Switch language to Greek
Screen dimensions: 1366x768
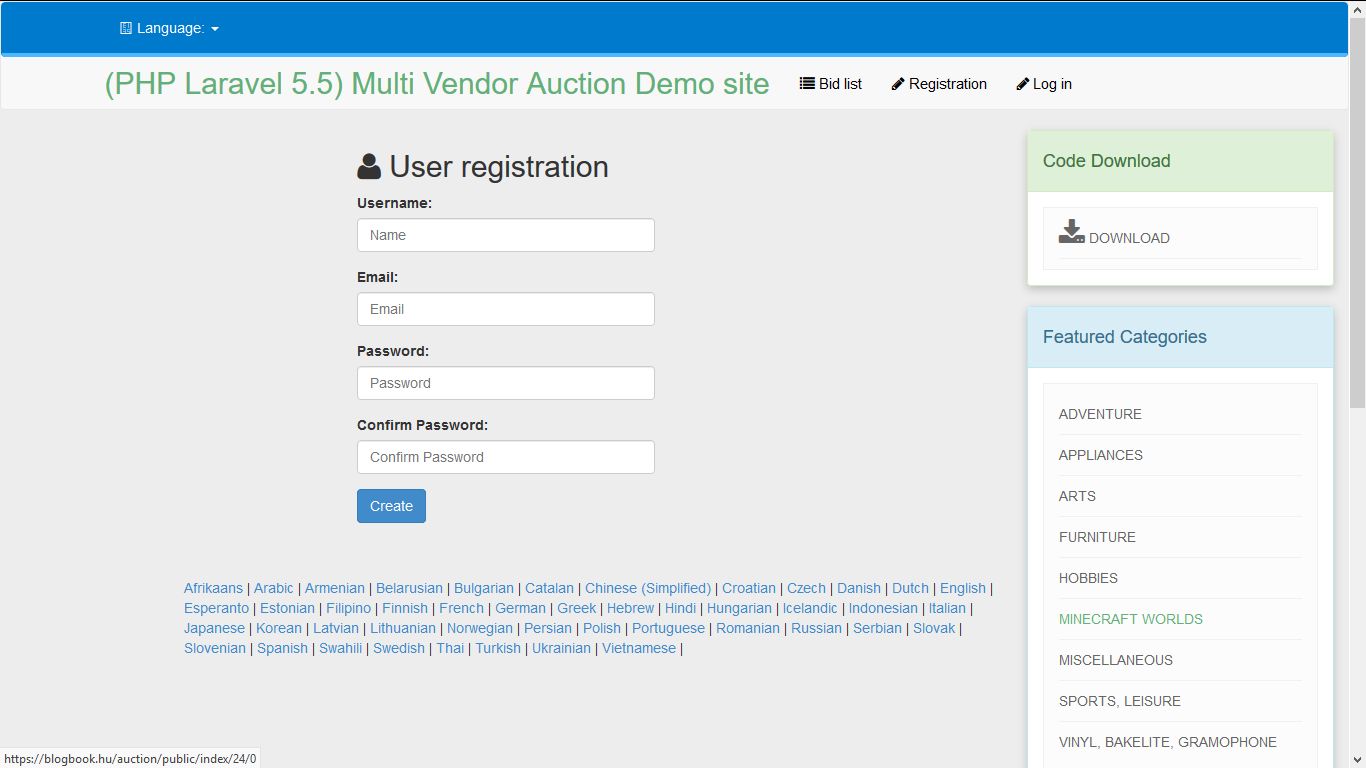click(577, 608)
